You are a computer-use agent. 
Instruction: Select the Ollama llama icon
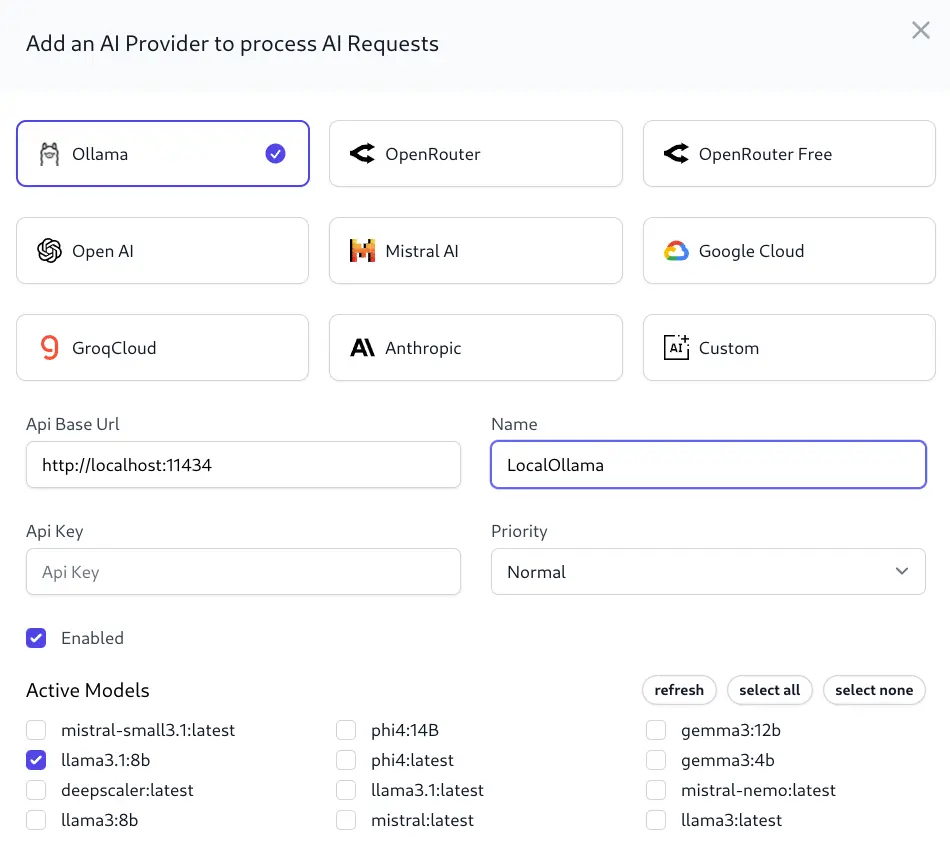click(x=49, y=154)
